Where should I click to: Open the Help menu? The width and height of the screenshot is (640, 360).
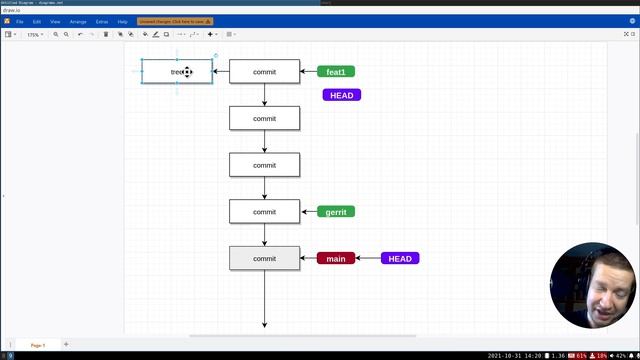[x=122, y=22]
